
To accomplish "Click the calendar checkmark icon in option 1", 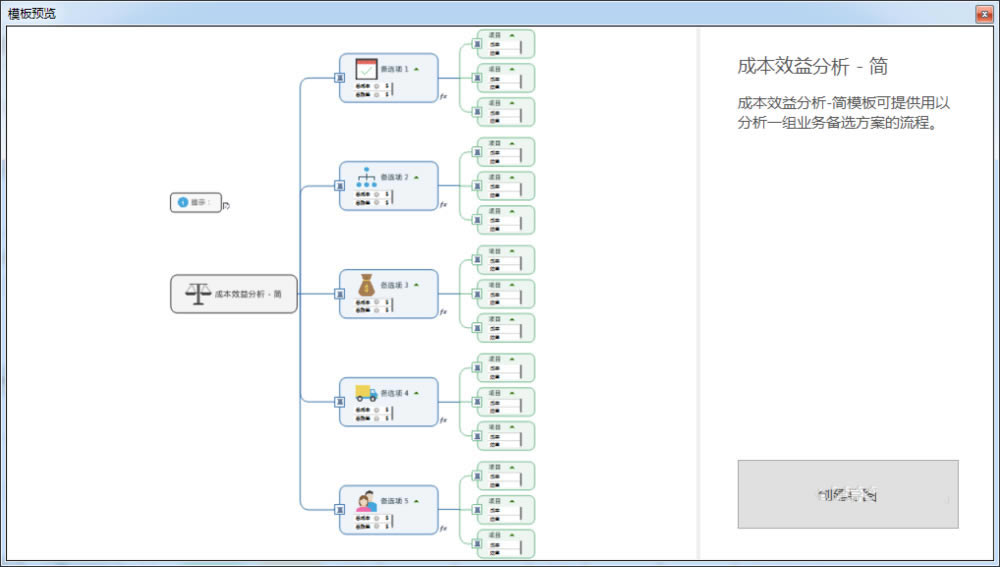I will tap(366, 69).
